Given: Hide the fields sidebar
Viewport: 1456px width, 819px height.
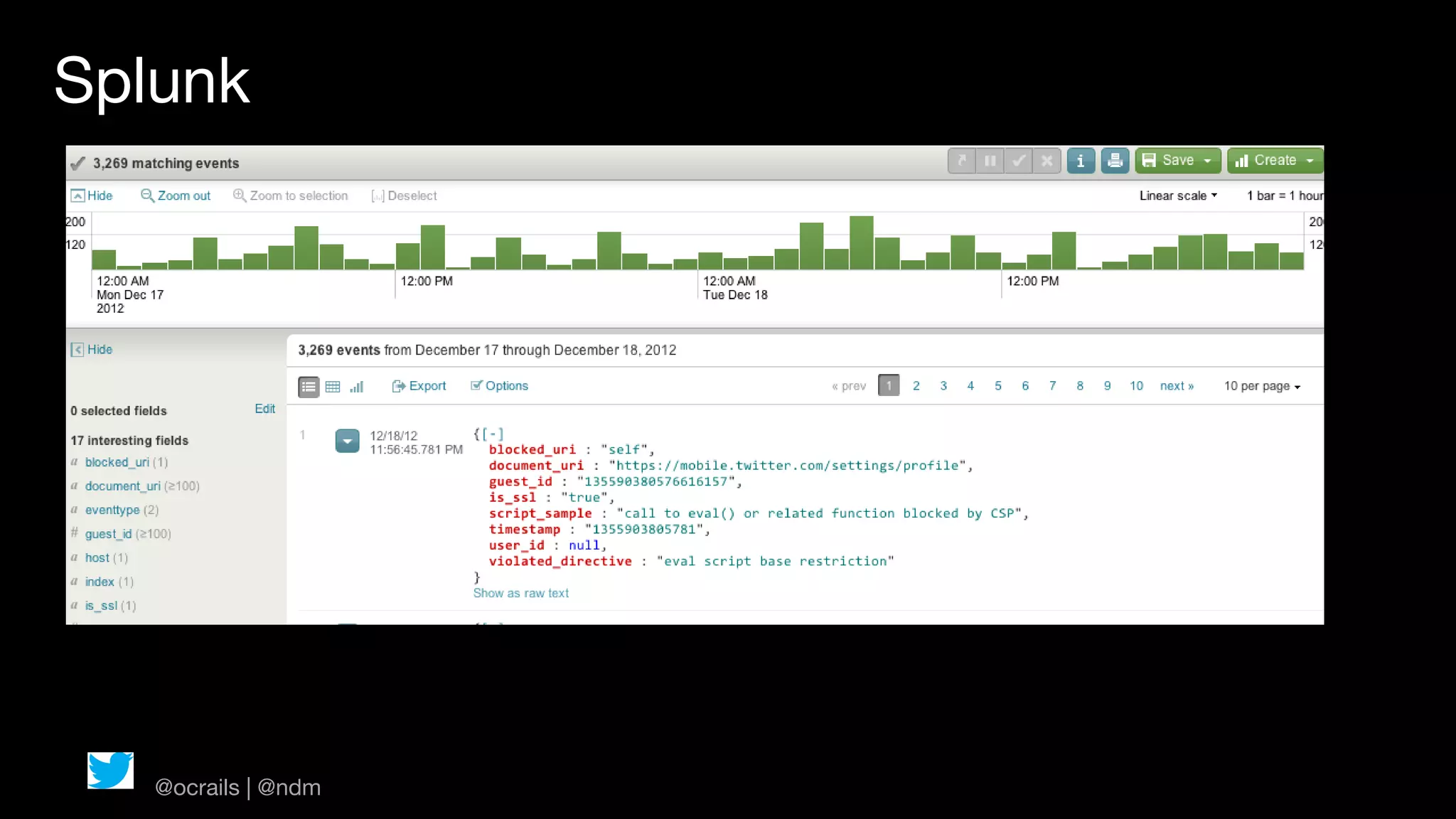Looking at the screenshot, I should [92, 350].
